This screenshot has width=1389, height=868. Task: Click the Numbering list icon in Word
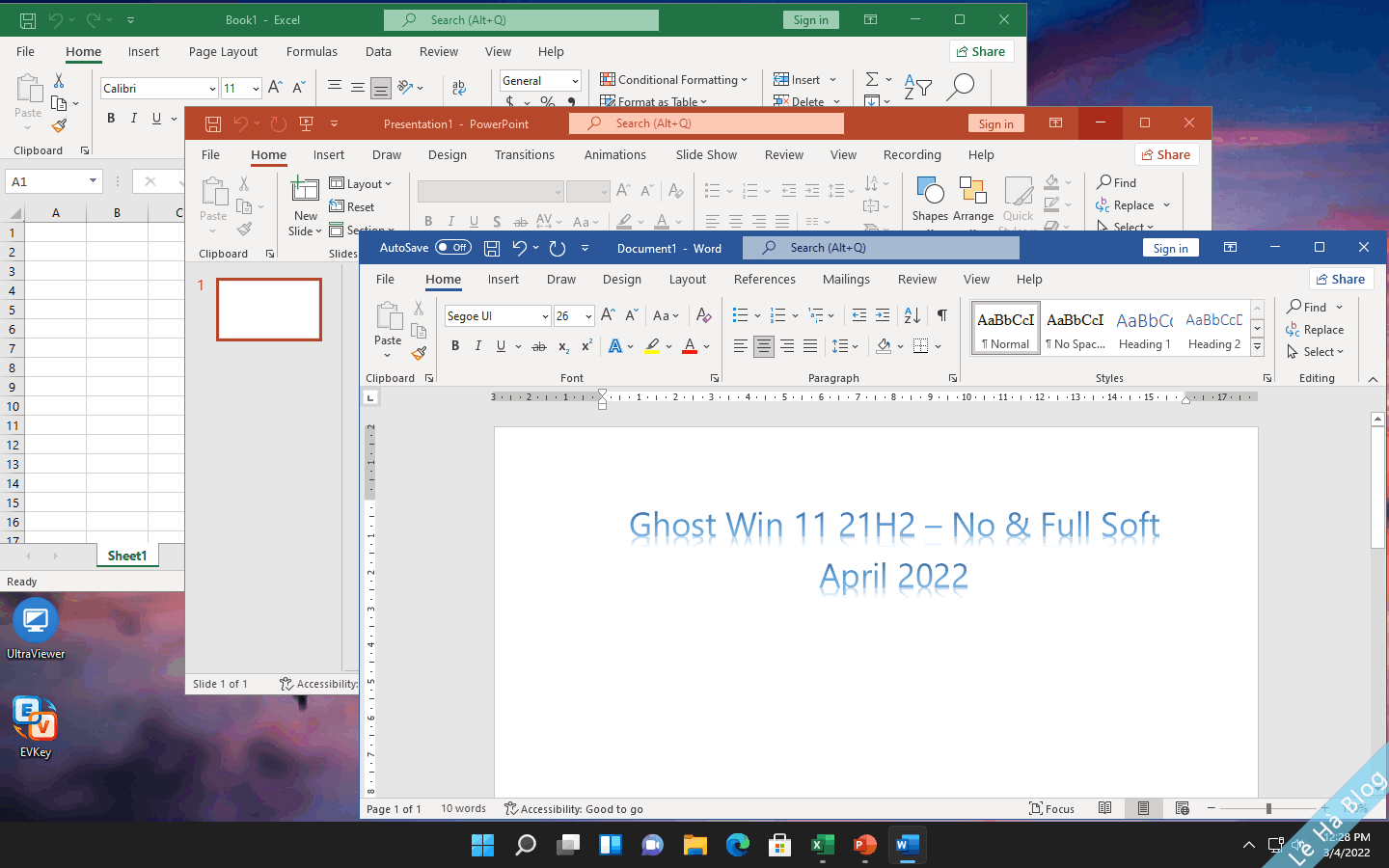777,315
